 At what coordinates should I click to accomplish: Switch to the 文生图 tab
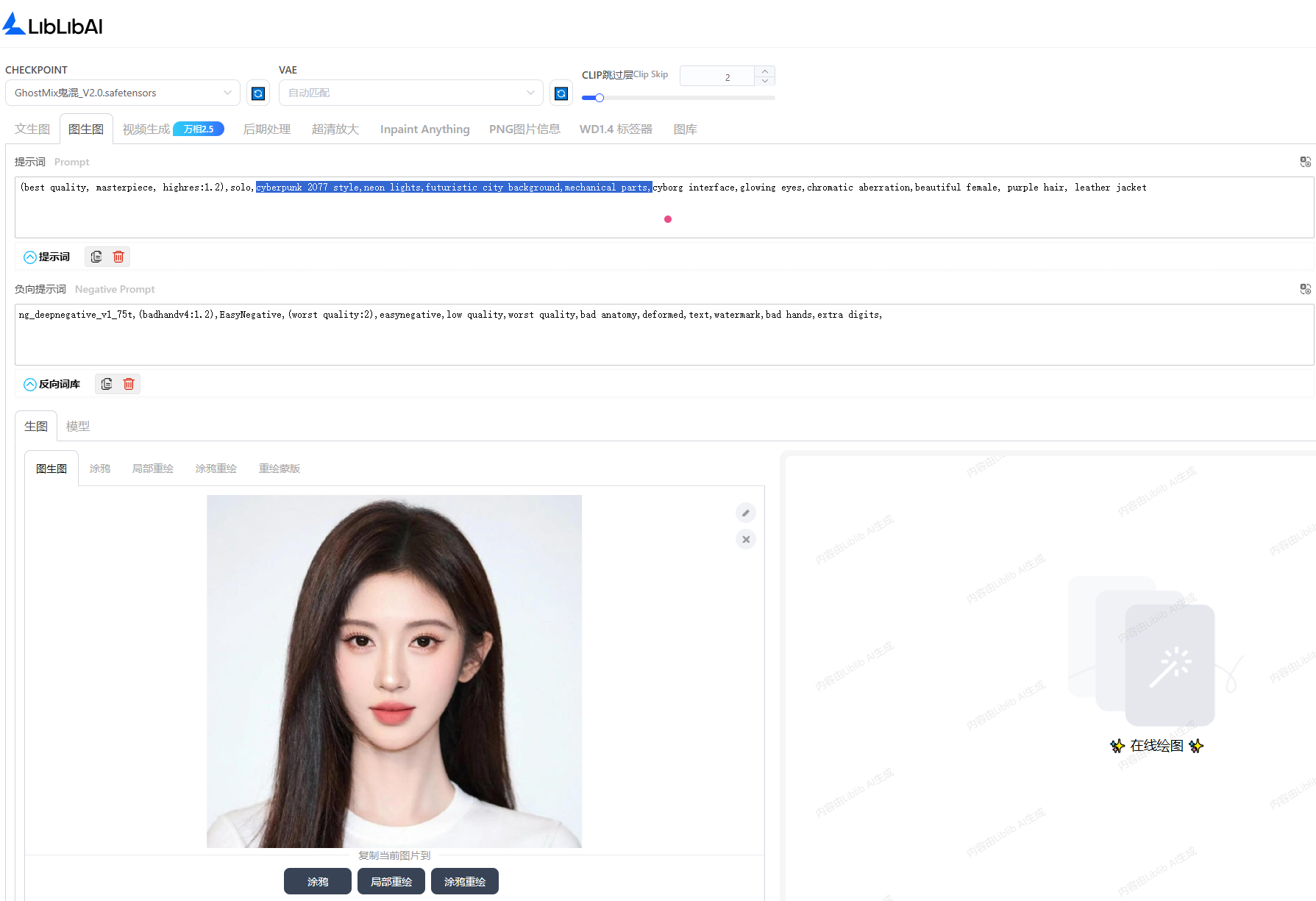(32, 129)
